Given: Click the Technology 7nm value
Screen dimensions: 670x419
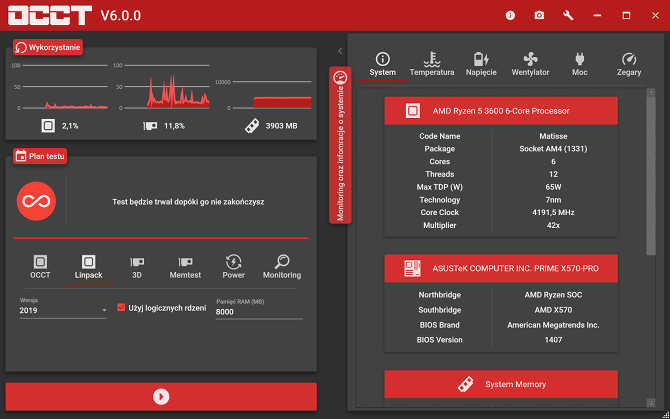Looking at the screenshot, I should (x=553, y=199).
